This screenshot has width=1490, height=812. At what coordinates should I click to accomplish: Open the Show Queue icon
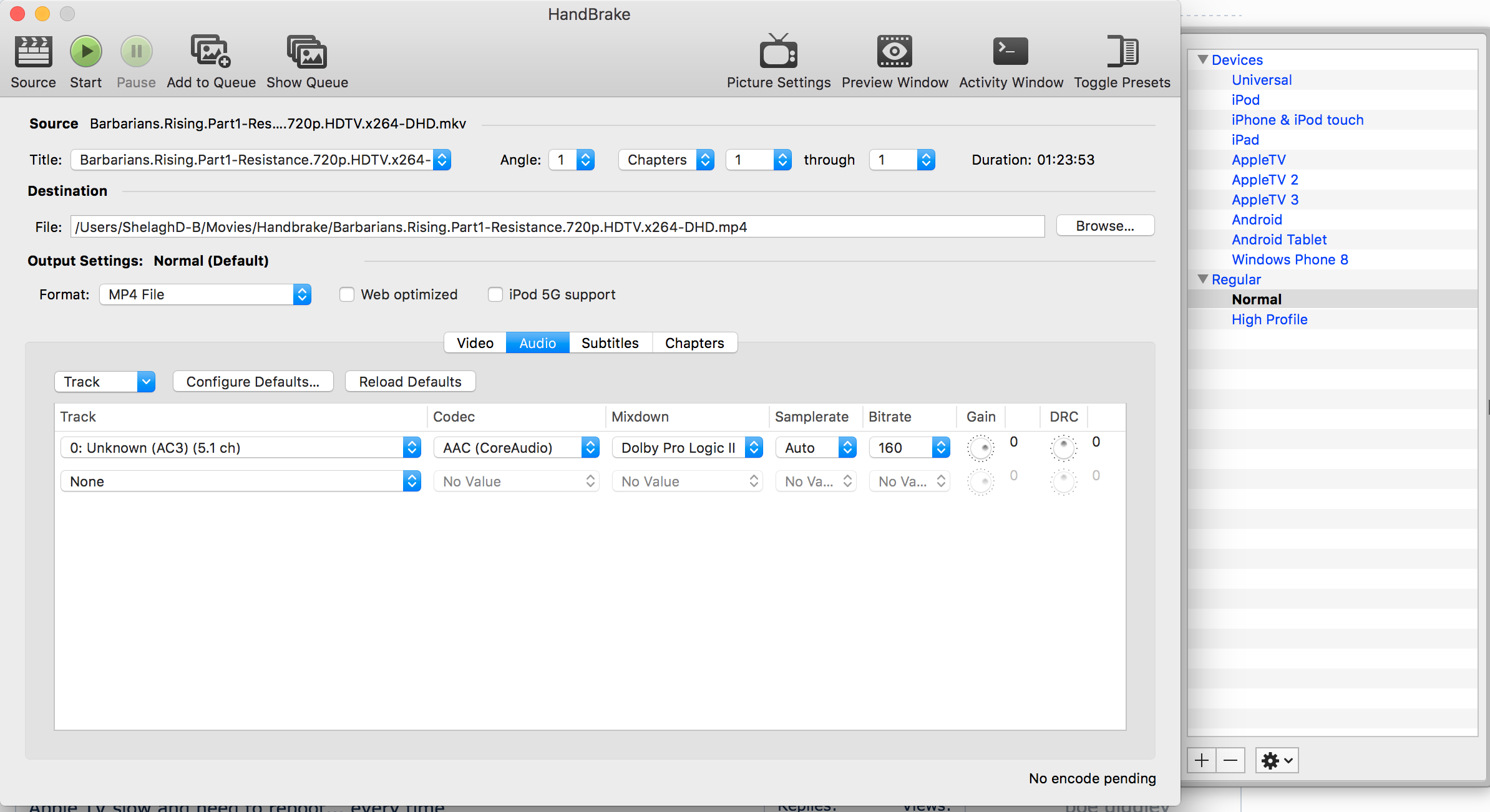pyautogui.click(x=307, y=52)
